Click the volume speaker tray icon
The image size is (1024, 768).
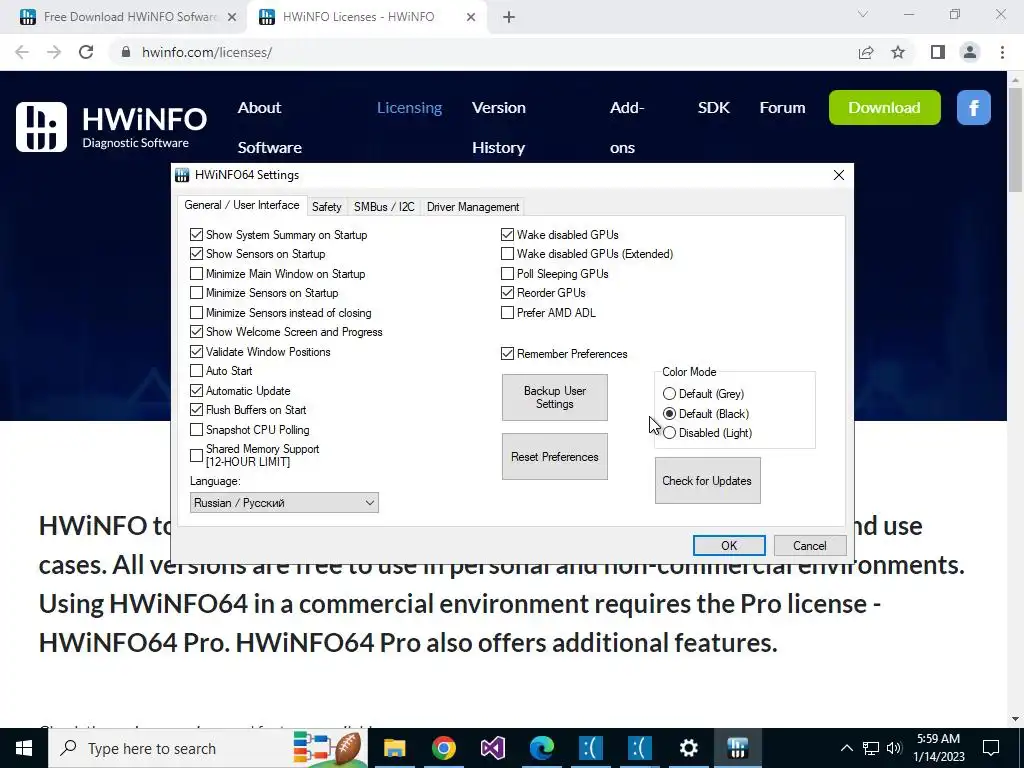[x=894, y=748]
